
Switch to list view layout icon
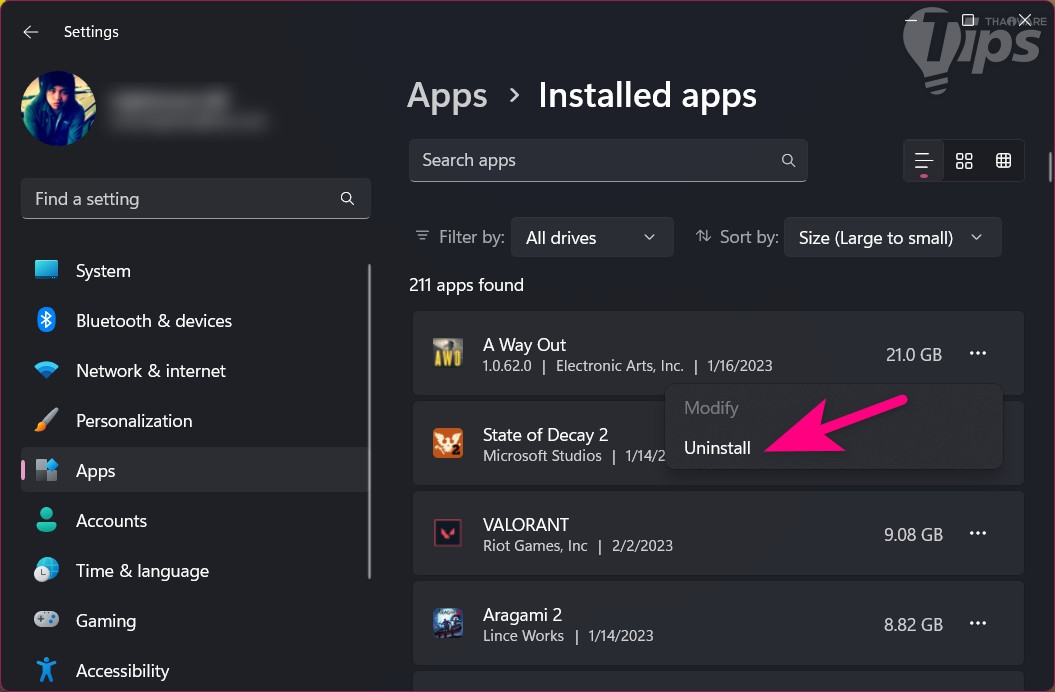923,160
